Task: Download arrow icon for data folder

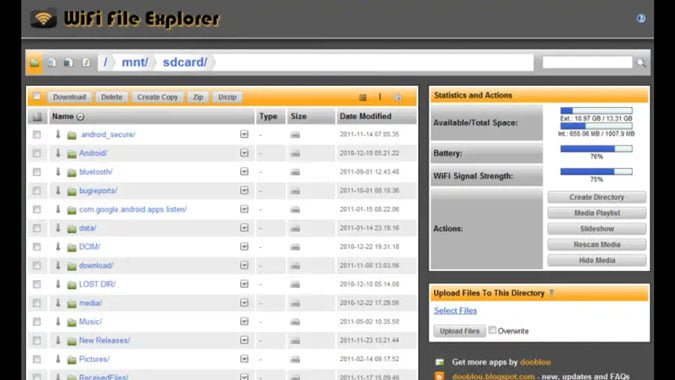Action: pyautogui.click(x=58, y=228)
